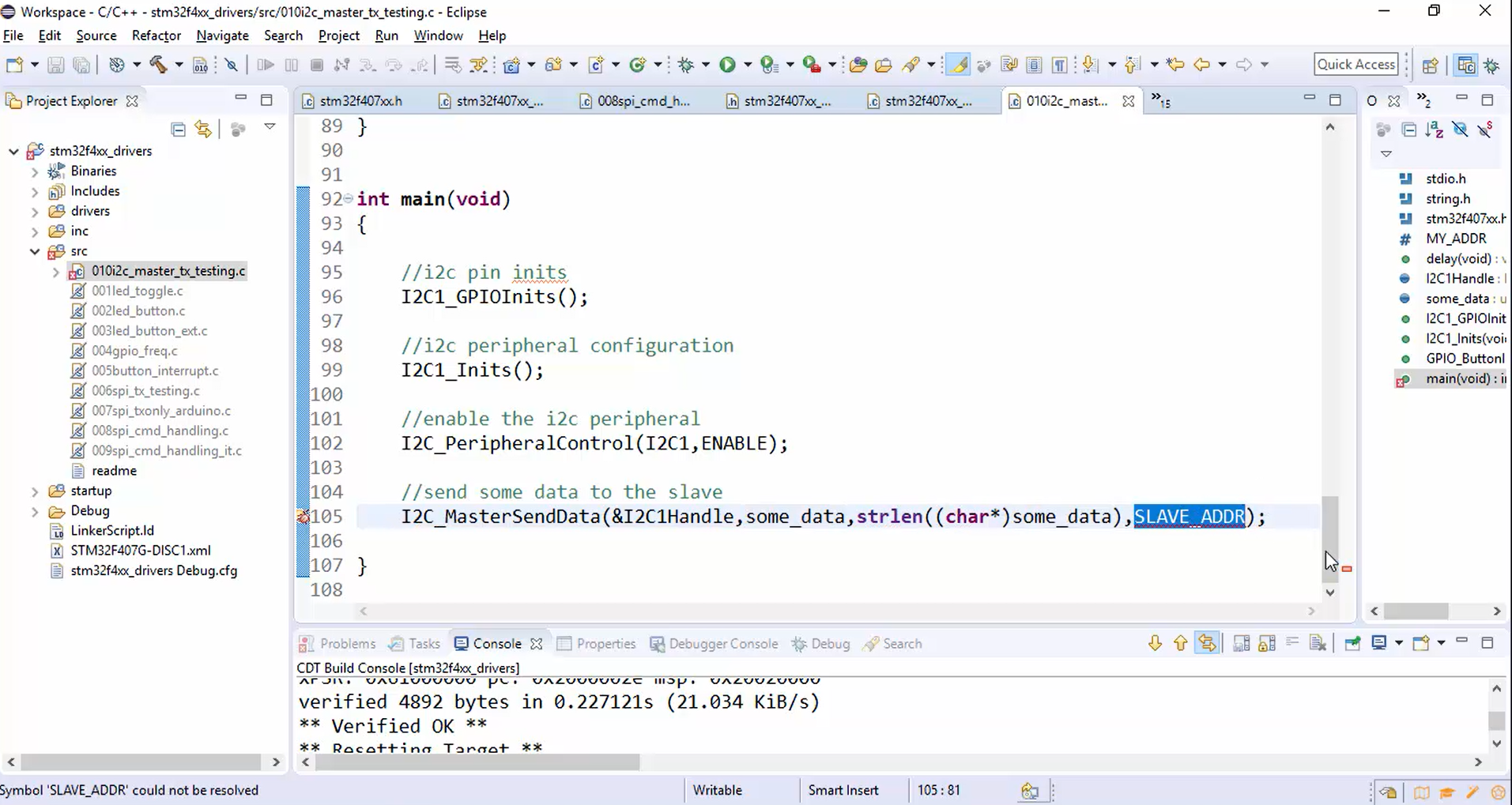
Task: Click the Save All toolbar icon
Action: [81, 65]
